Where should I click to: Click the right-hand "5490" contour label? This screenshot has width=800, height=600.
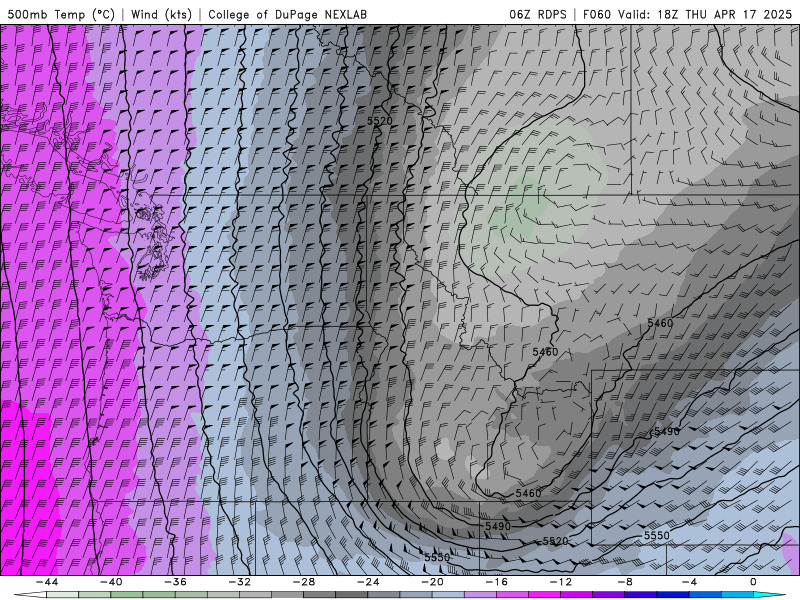point(667,432)
